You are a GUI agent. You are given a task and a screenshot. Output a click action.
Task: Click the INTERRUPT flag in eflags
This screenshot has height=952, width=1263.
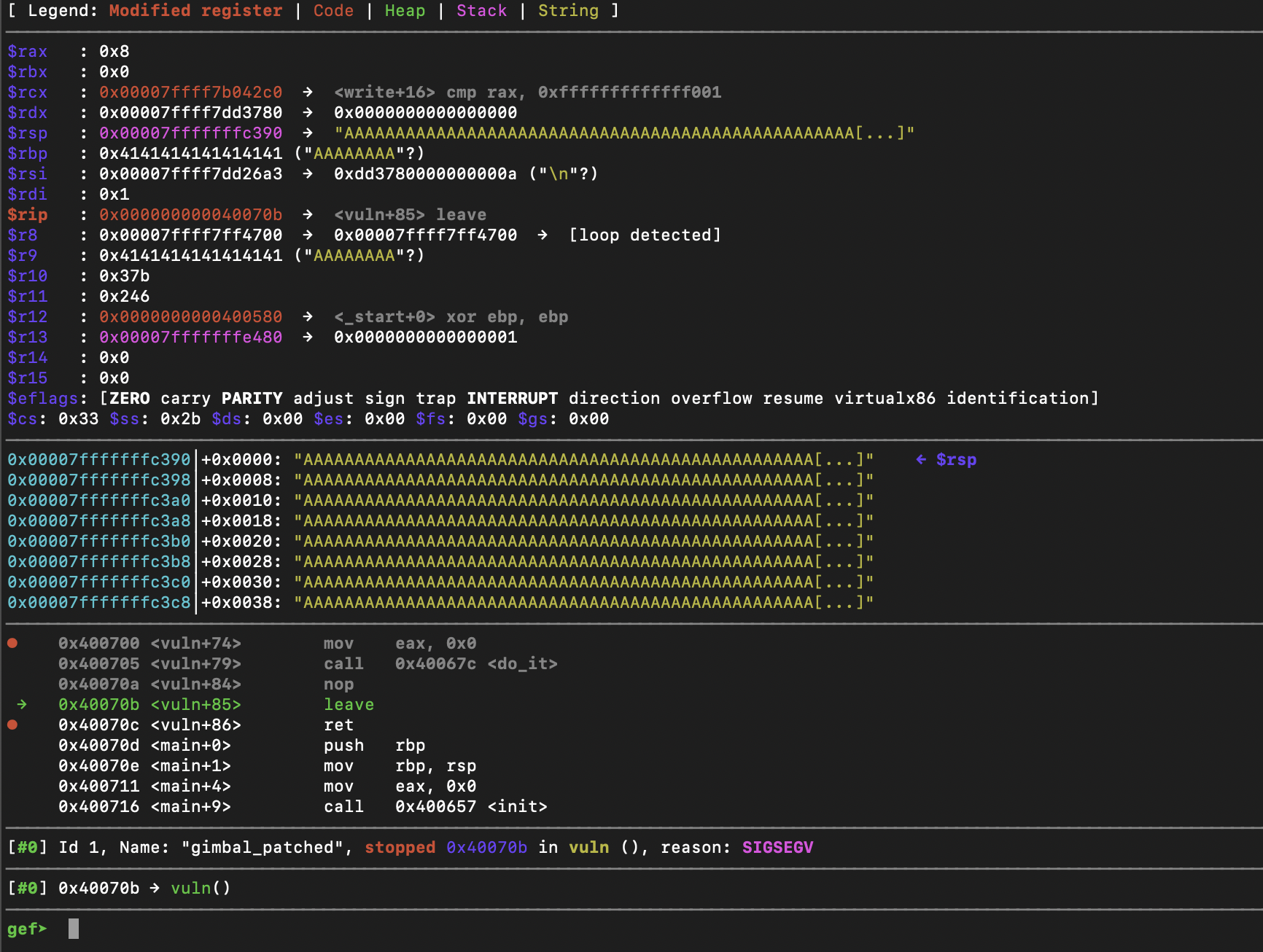tap(513, 399)
